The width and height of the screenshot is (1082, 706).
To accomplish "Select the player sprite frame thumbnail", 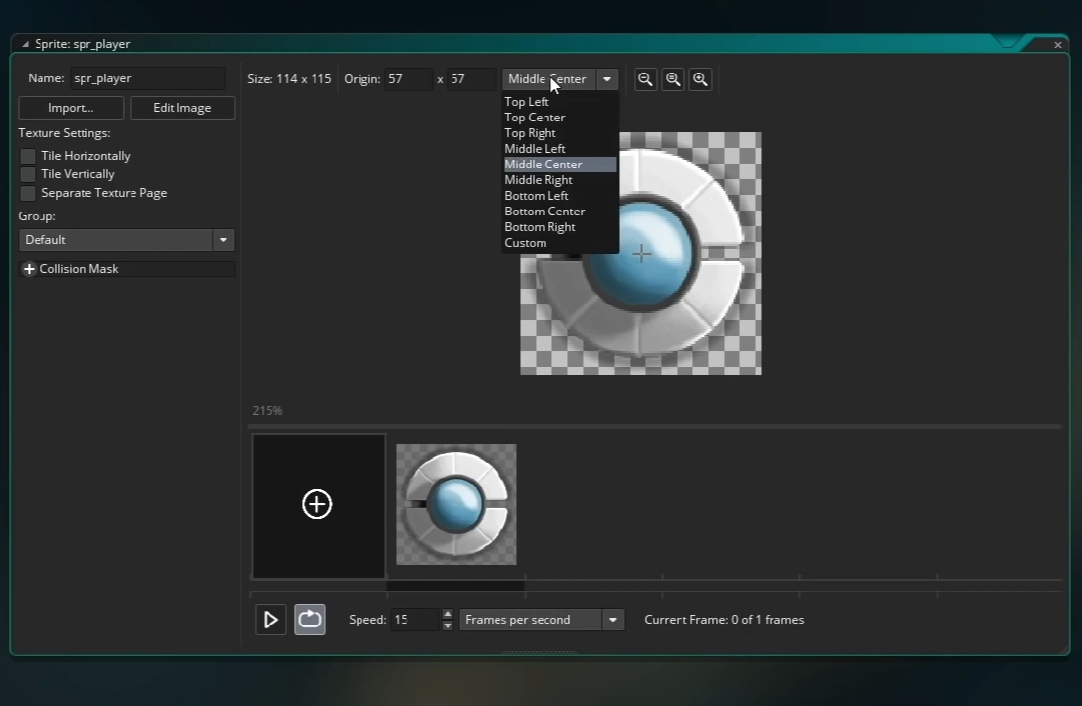I will (456, 505).
